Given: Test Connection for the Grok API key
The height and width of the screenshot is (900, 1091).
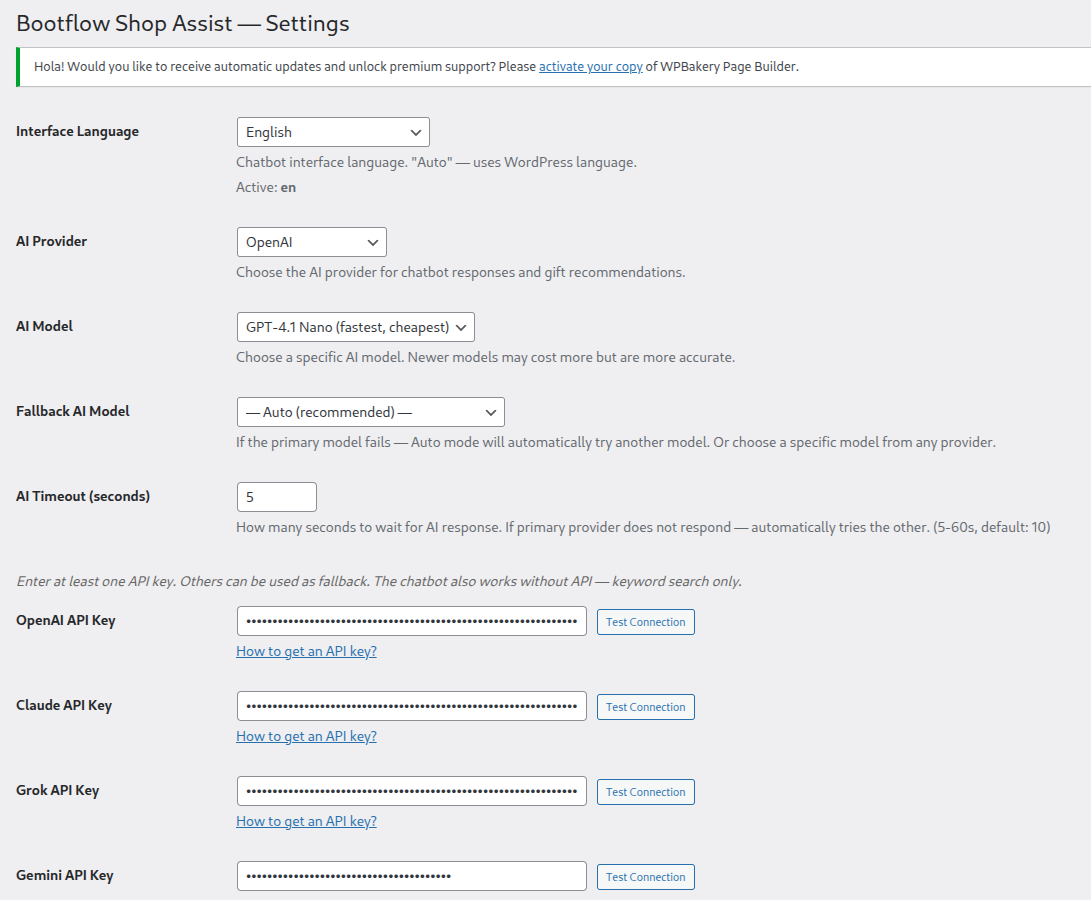Looking at the screenshot, I should 646,791.
